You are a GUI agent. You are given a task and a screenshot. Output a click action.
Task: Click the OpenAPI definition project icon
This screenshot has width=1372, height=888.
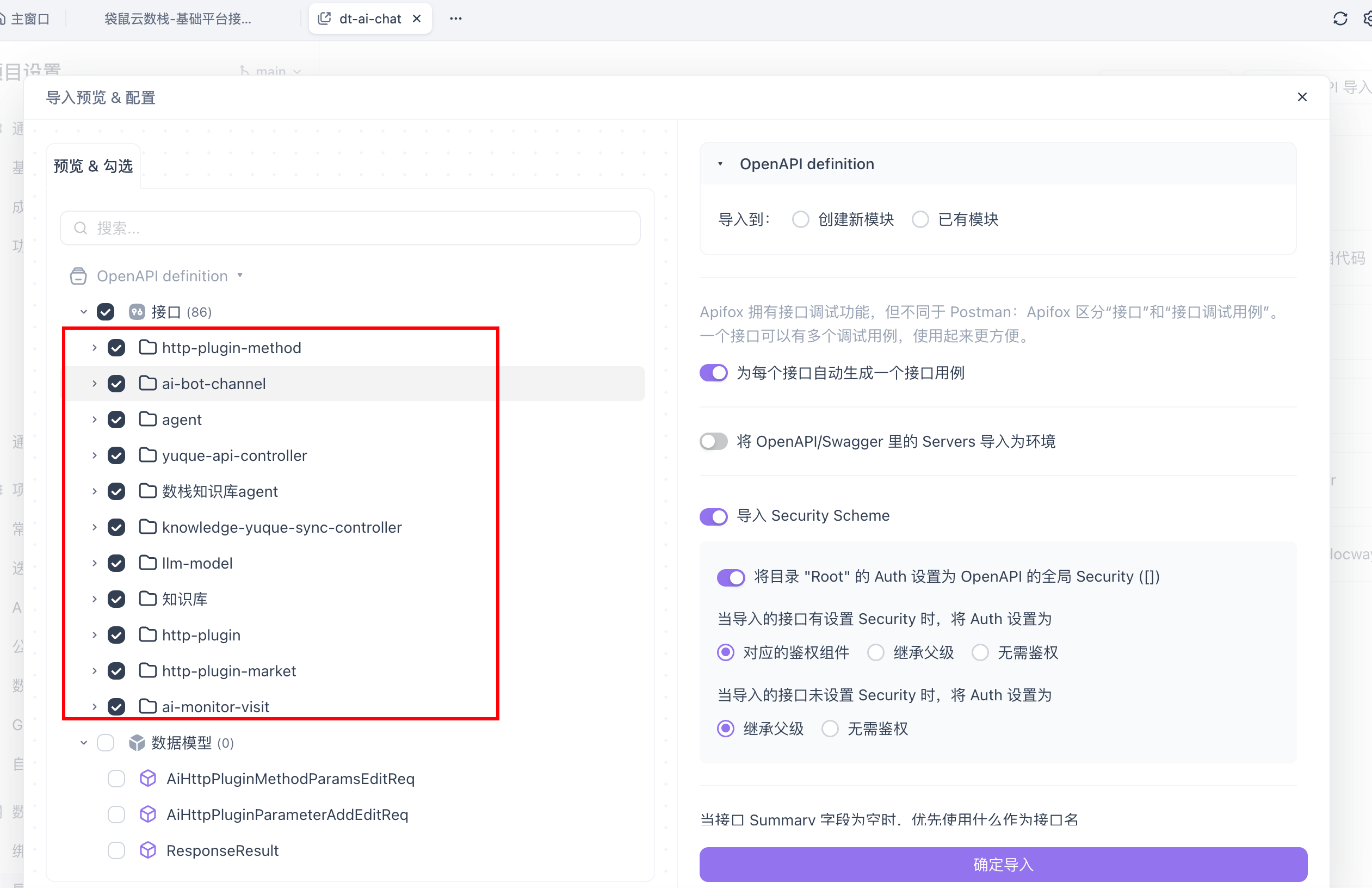click(78, 276)
